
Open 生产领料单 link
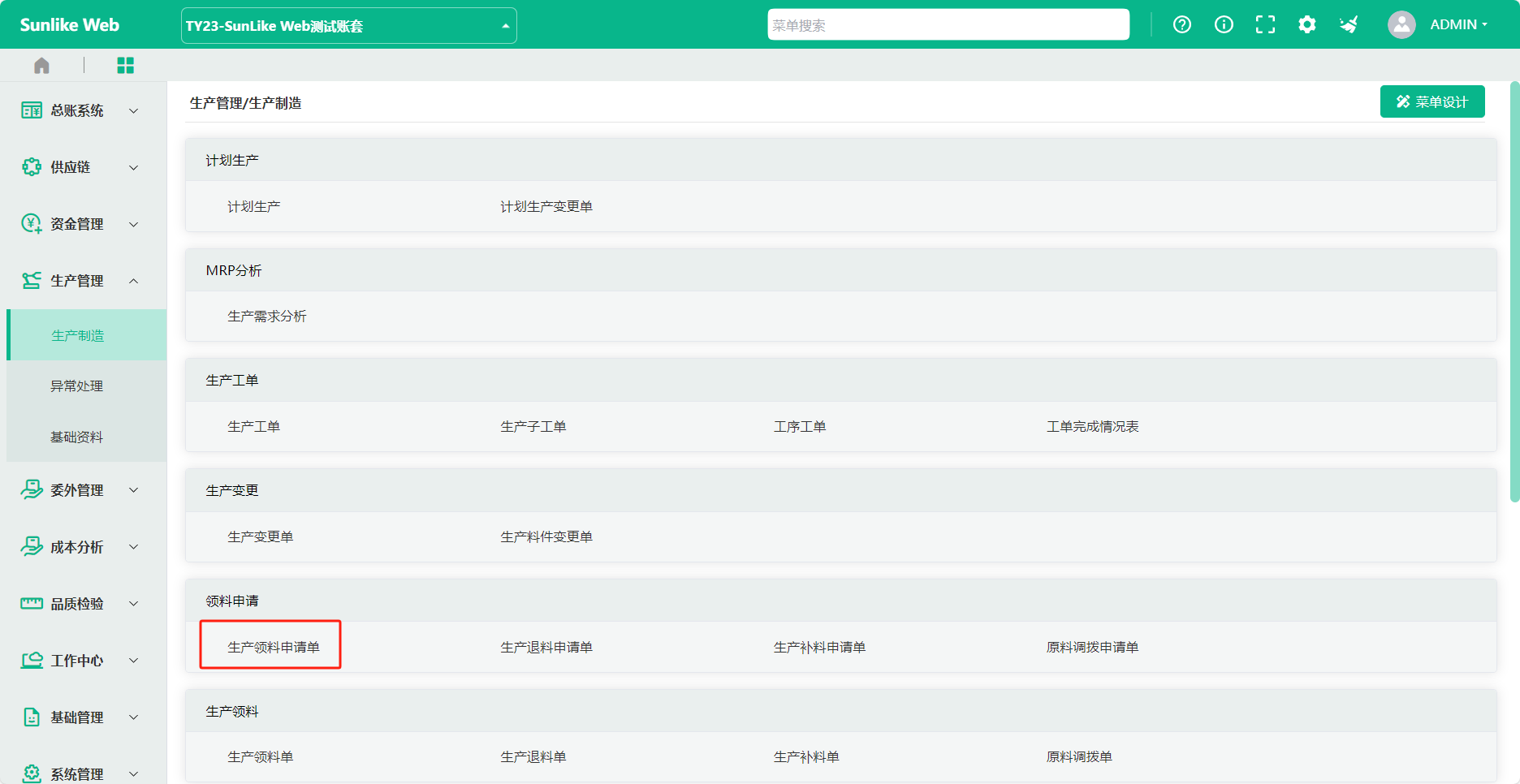pos(260,756)
